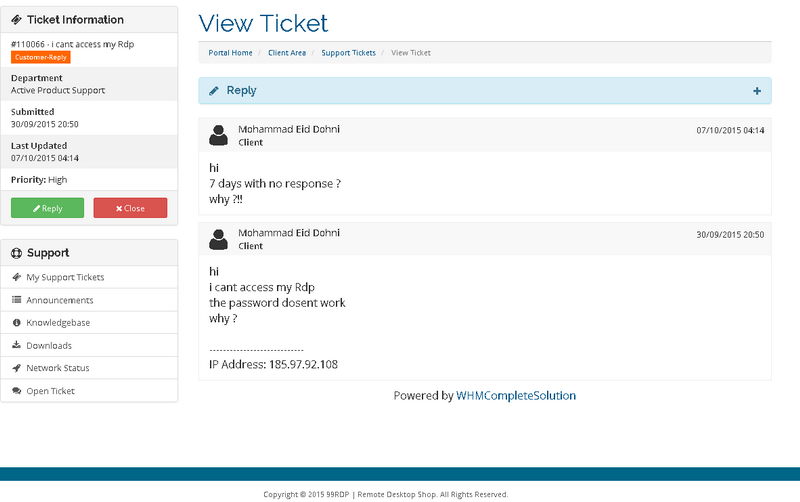Viewport: 800px width, 502px height.
Task: Click the chat bubbles icon next to Open Ticket
Action: 16,391
